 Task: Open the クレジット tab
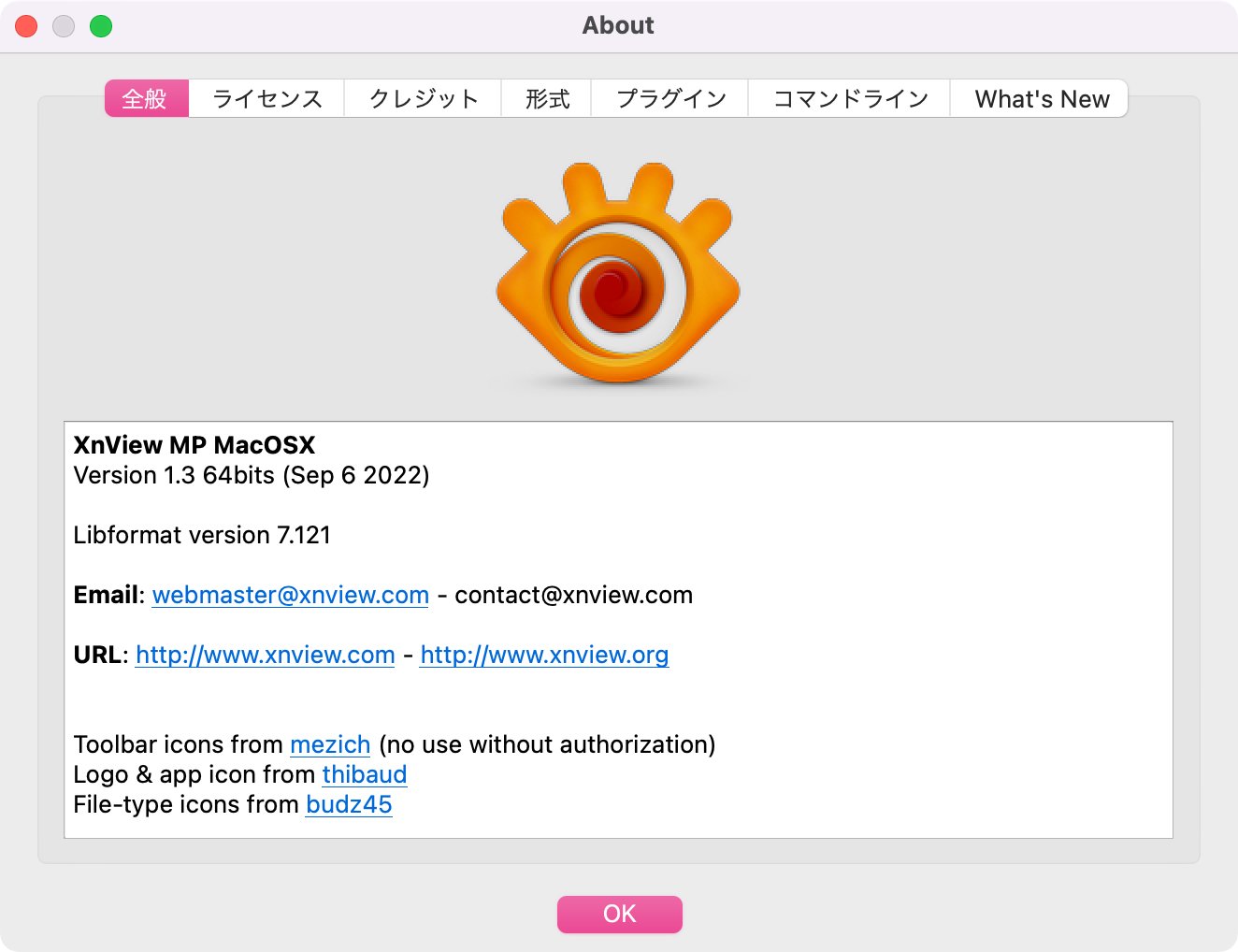(423, 98)
